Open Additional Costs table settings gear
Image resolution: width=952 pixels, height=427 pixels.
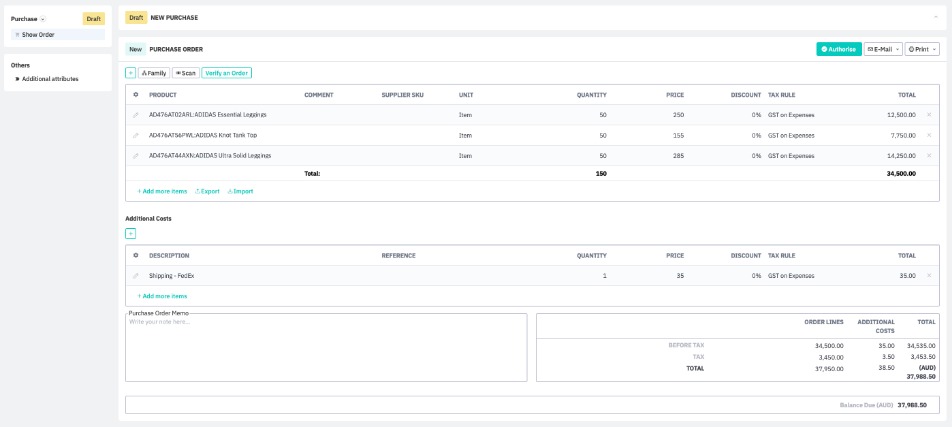136,255
